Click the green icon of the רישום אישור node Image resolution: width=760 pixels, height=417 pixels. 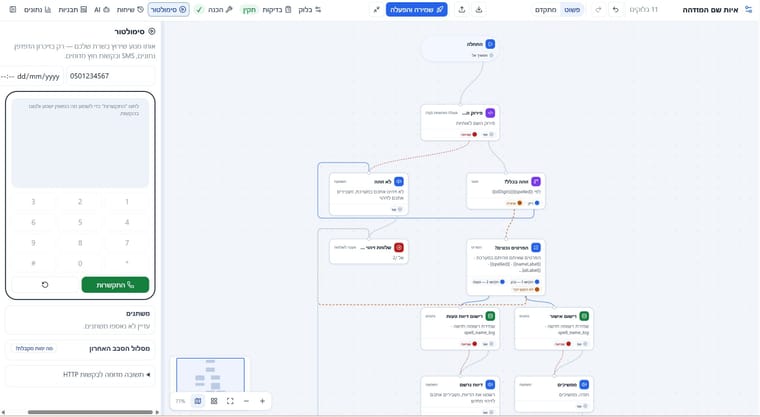coord(584,316)
